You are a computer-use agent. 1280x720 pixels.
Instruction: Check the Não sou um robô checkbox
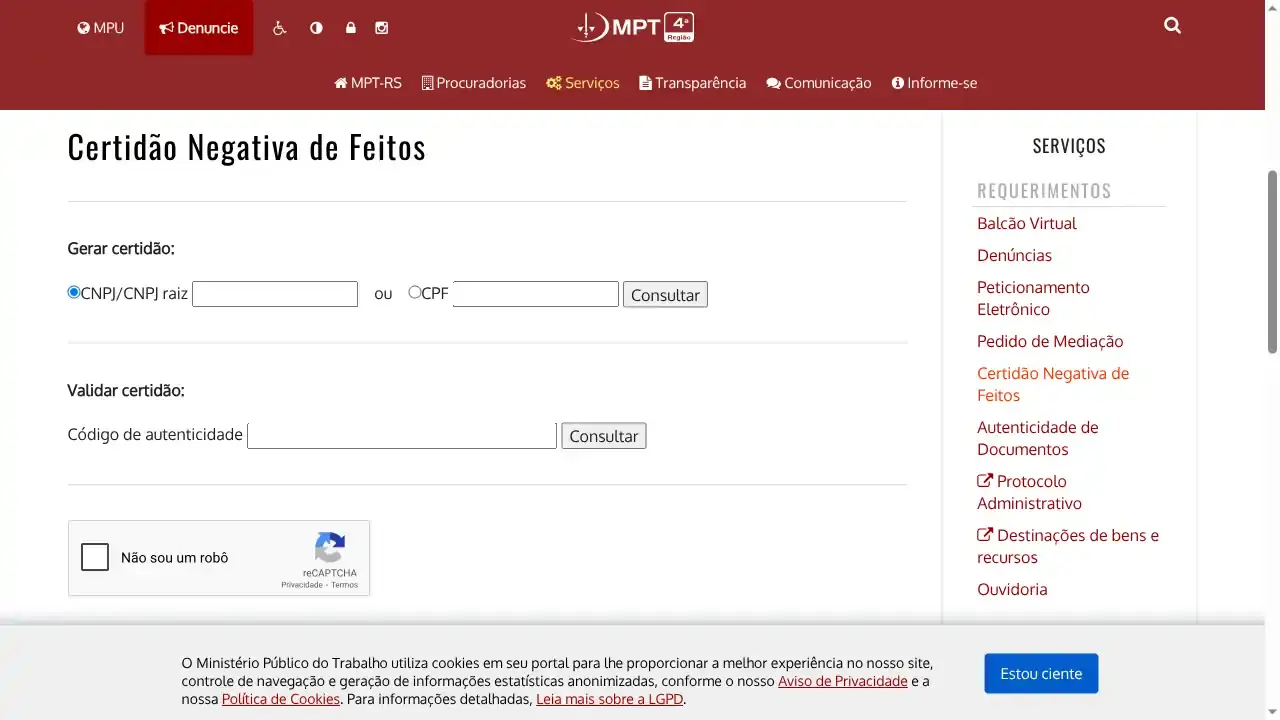pyautogui.click(x=95, y=556)
